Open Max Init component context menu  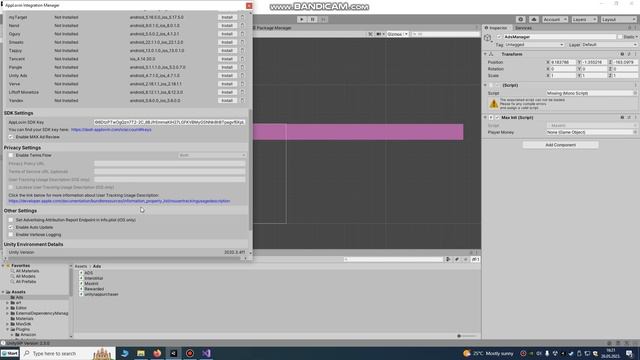(x=636, y=118)
